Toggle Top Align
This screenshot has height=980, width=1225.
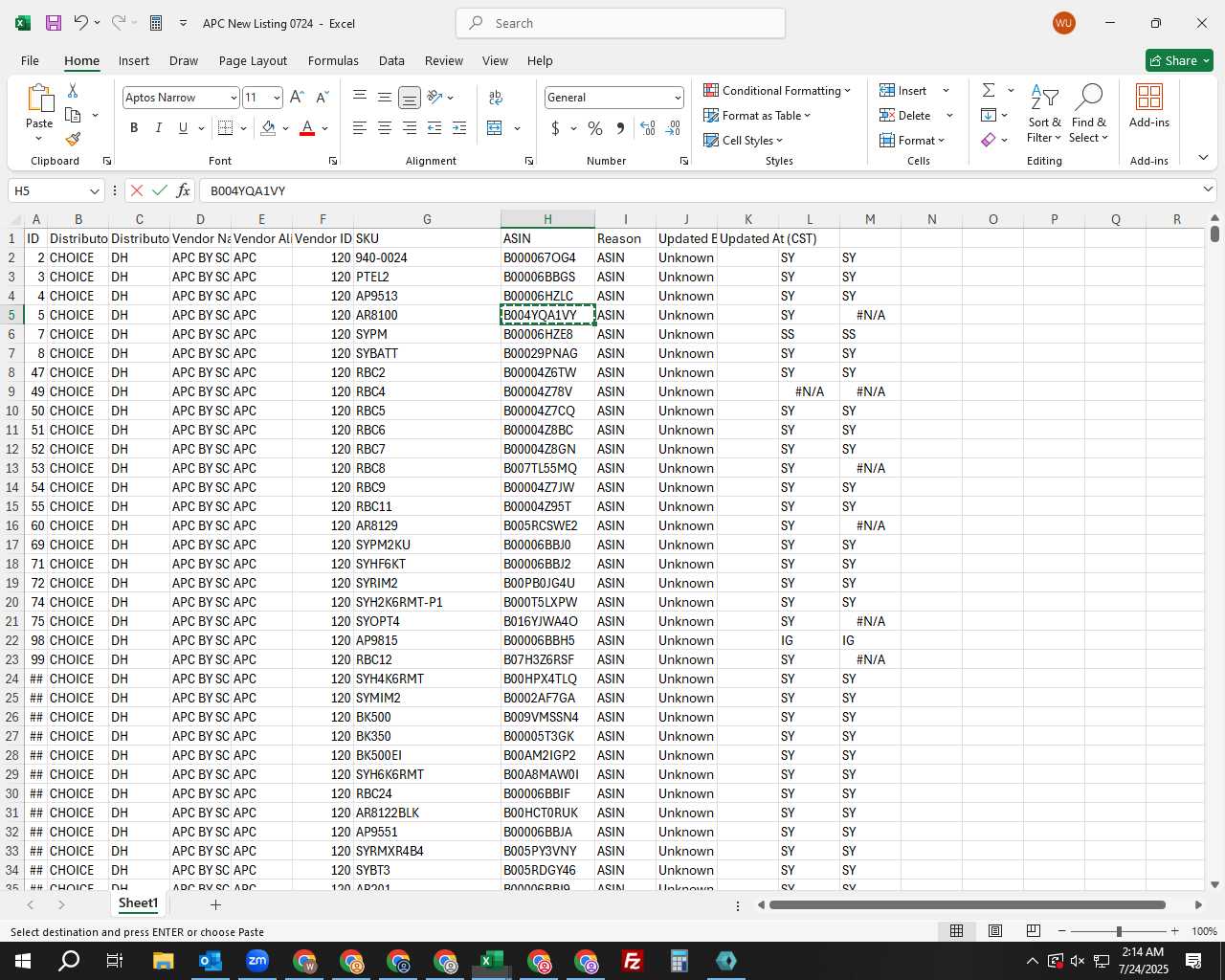click(x=360, y=98)
